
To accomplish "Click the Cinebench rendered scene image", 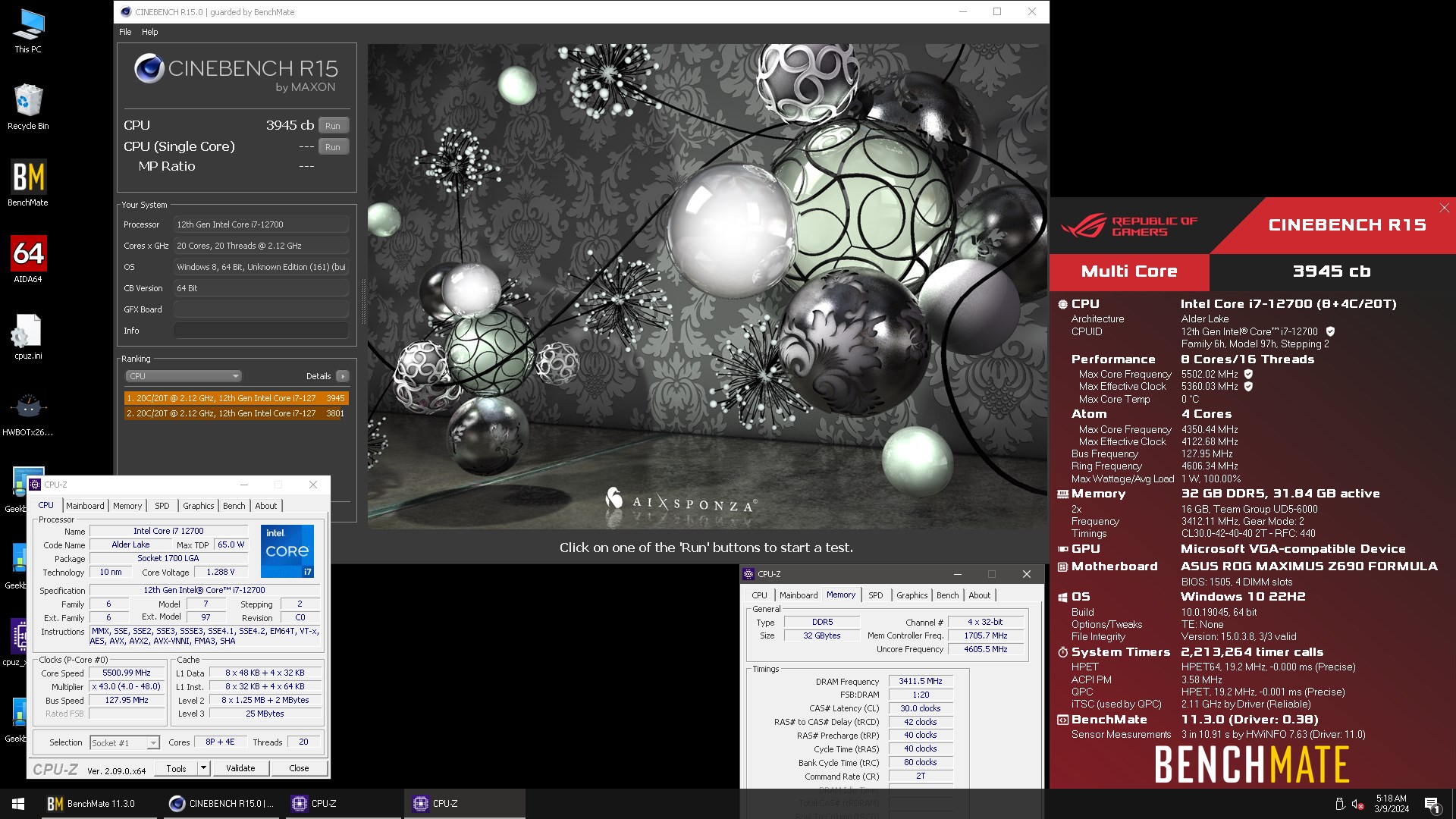I will click(708, 286).
